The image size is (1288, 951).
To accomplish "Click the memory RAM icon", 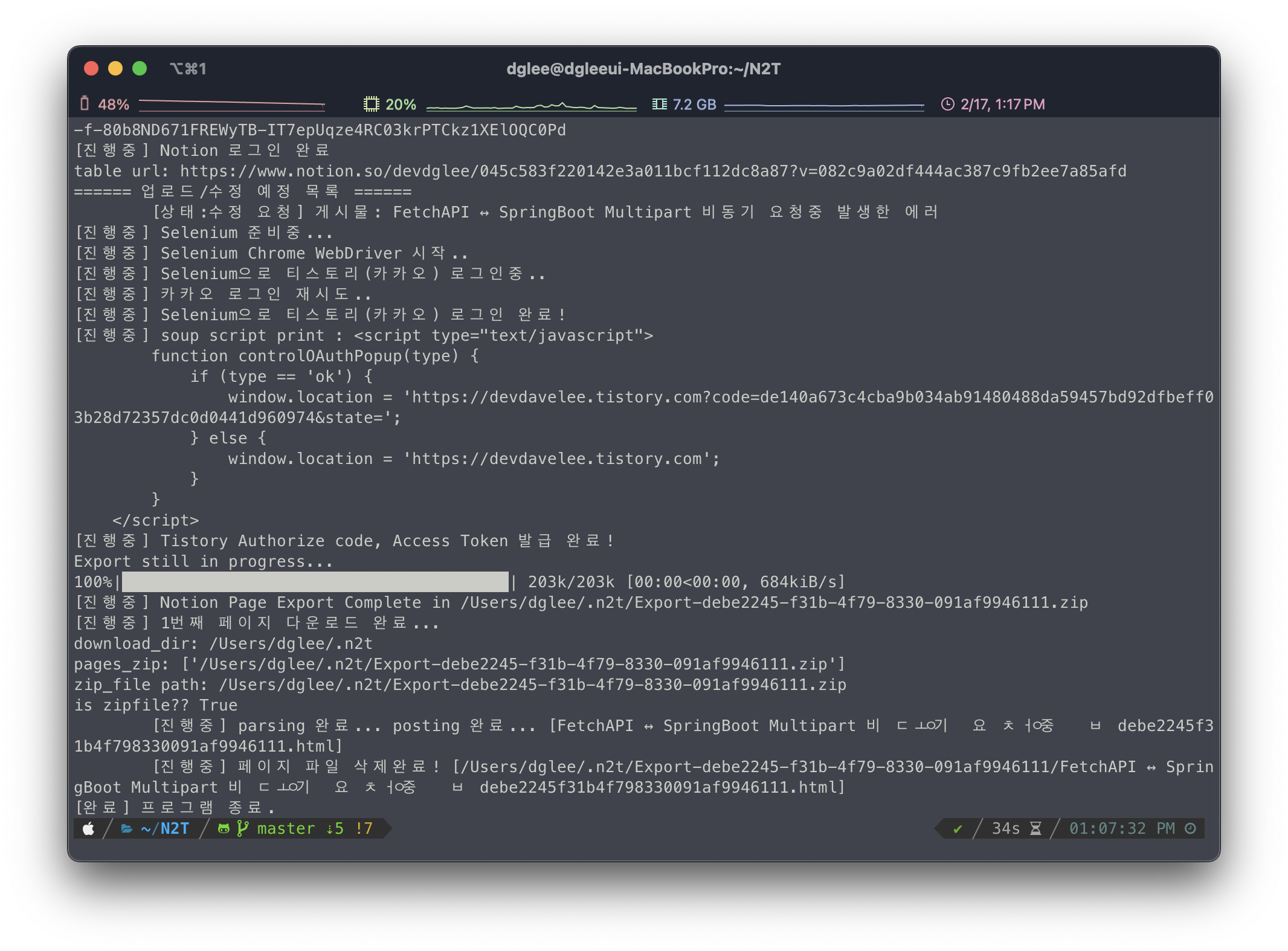I will pos(659,104).
